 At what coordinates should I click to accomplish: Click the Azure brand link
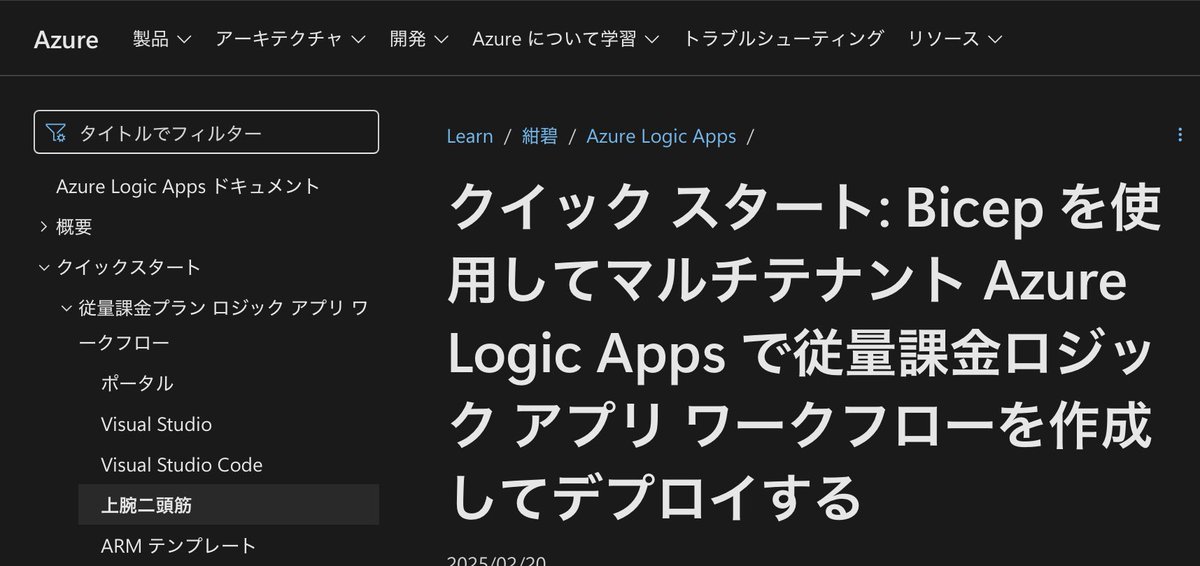(x=66, y=39)
